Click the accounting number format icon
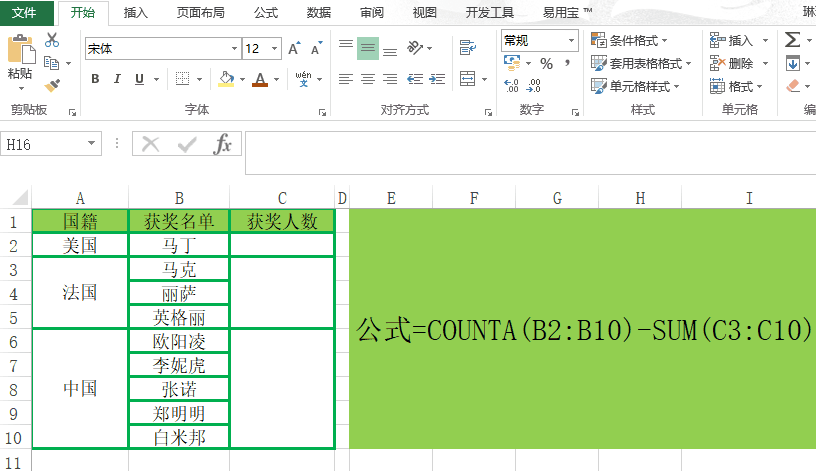The height and width of the screenshot is (471, 816). (512, 63)
